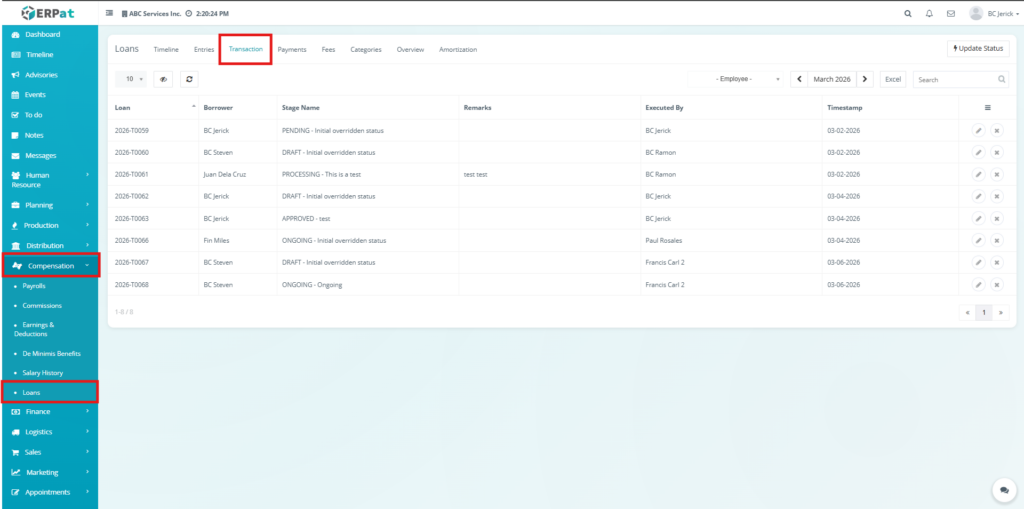This screenshot has height=509, width=1024.
Task: Open the rows-per-page 10 dropdown
Action: point(130,79)
